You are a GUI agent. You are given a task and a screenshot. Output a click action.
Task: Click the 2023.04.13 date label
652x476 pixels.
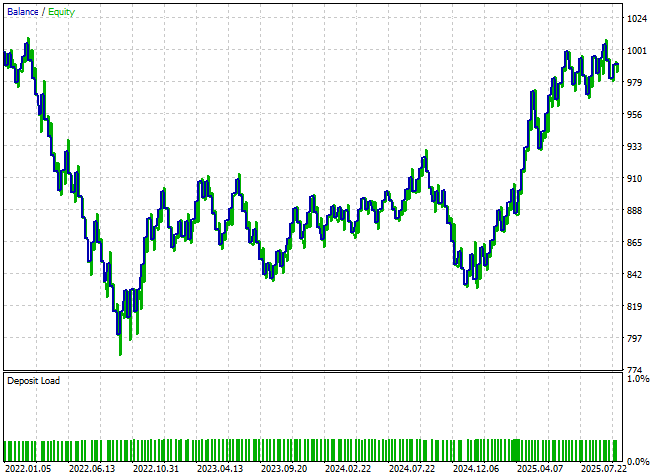click(220, 469)
